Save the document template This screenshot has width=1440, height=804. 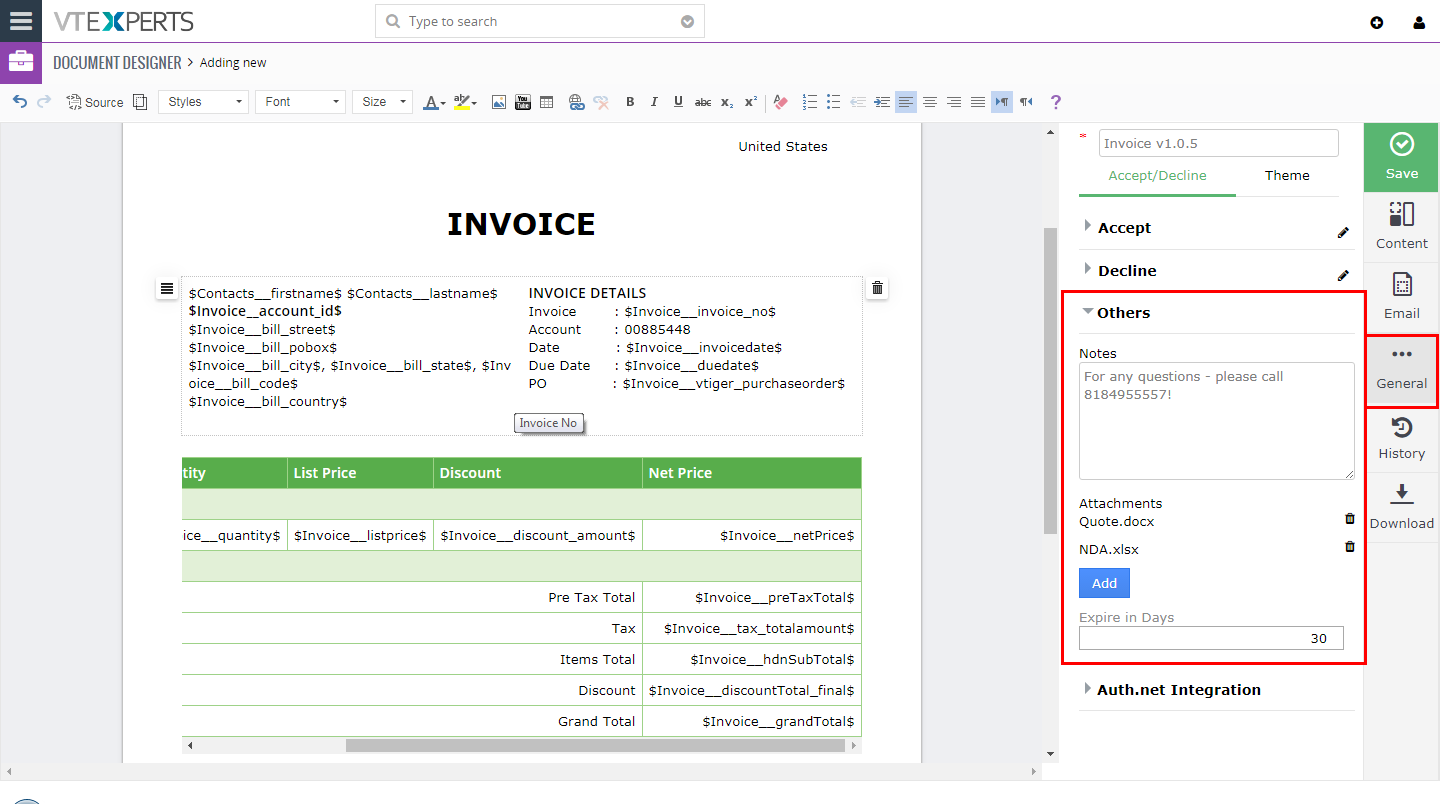(x=1401, y=157)
